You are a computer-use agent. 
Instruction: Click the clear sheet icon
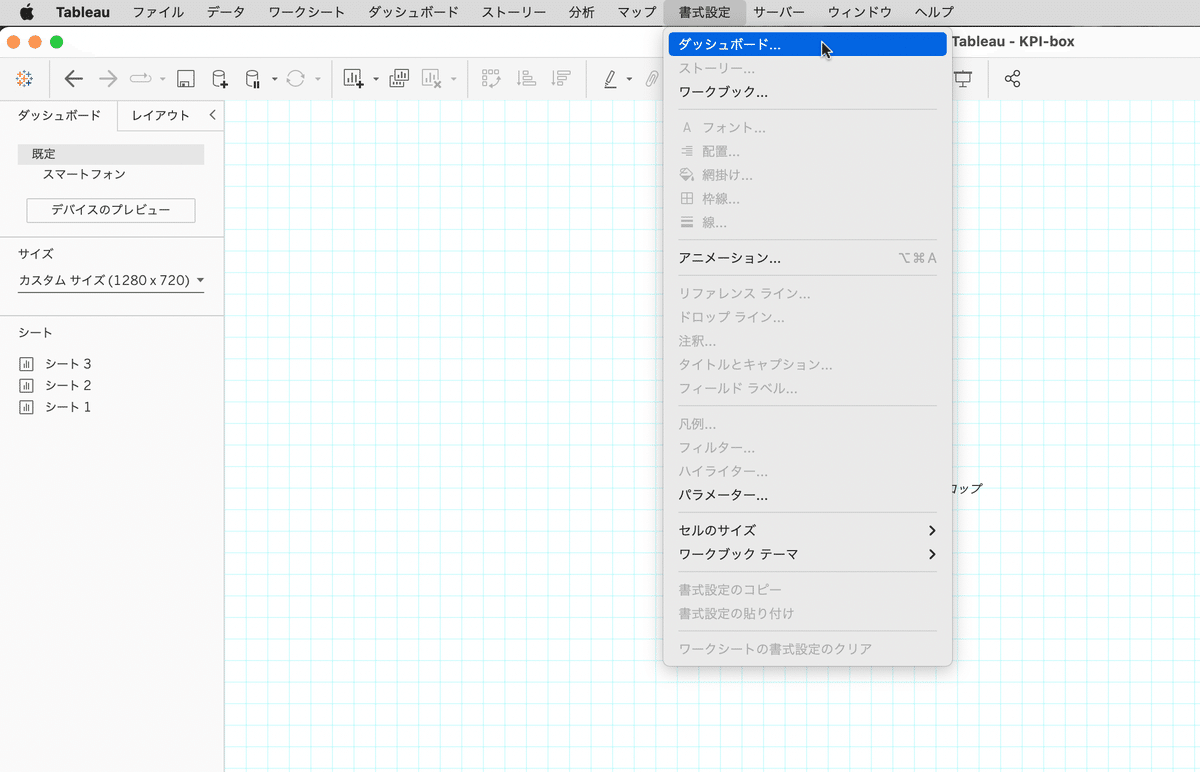[432, 79]
